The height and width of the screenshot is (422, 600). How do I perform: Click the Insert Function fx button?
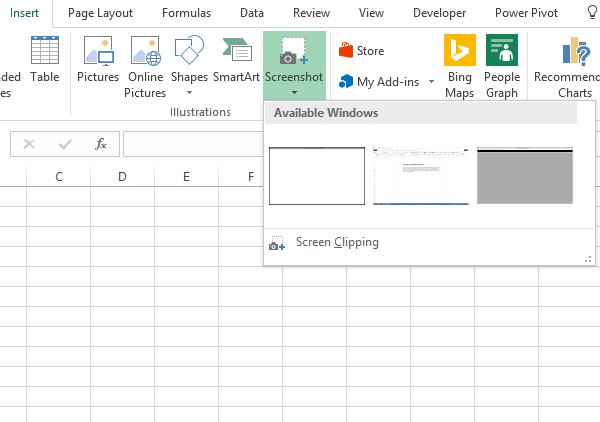[101, 144]
